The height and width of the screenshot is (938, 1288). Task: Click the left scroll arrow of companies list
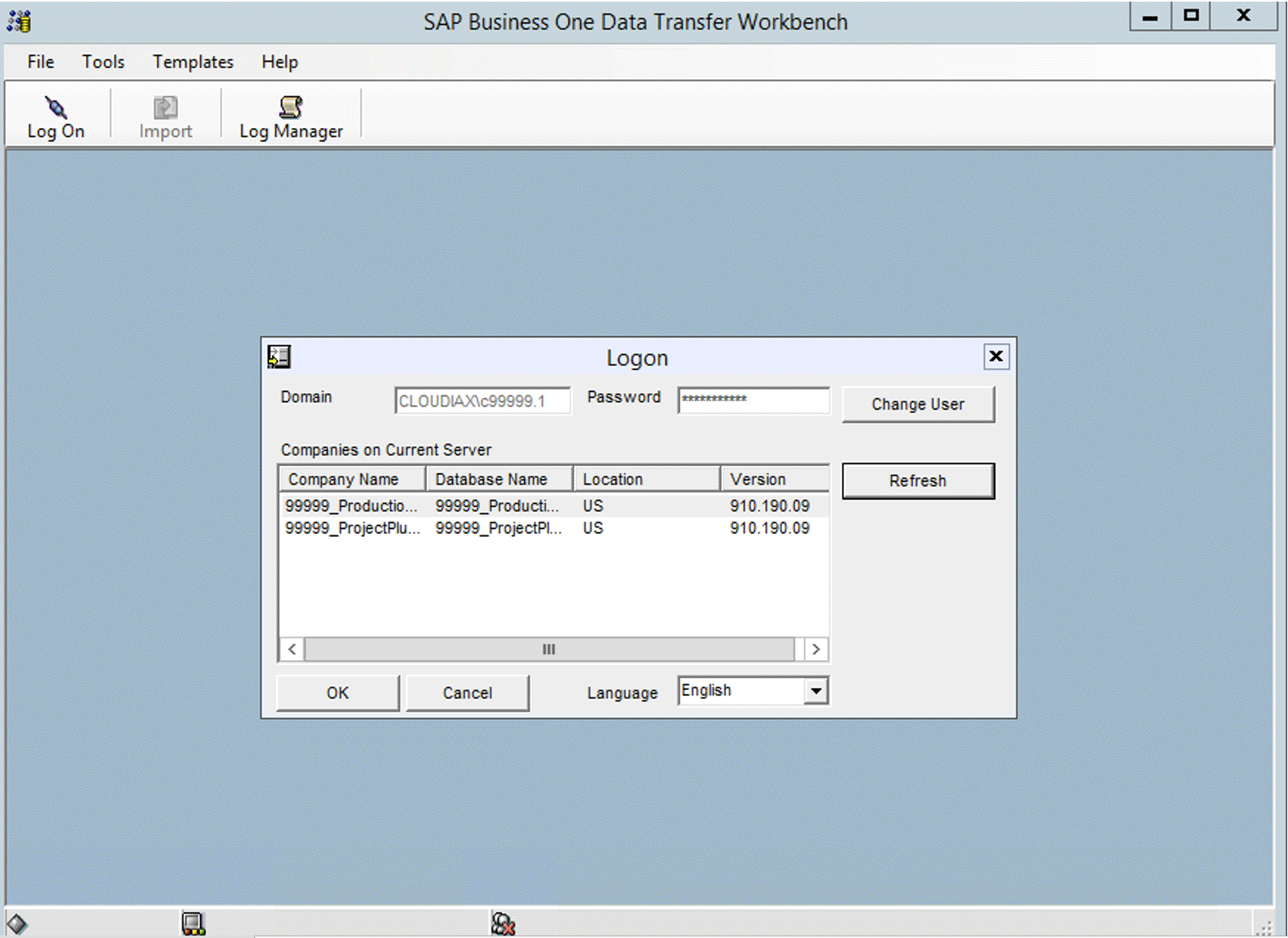click(x=292, y=650)
